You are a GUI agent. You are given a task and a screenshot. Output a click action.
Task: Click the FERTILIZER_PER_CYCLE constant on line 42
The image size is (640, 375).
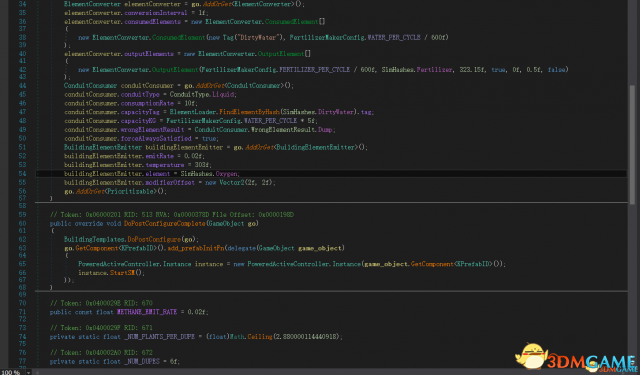coord(314,70)
